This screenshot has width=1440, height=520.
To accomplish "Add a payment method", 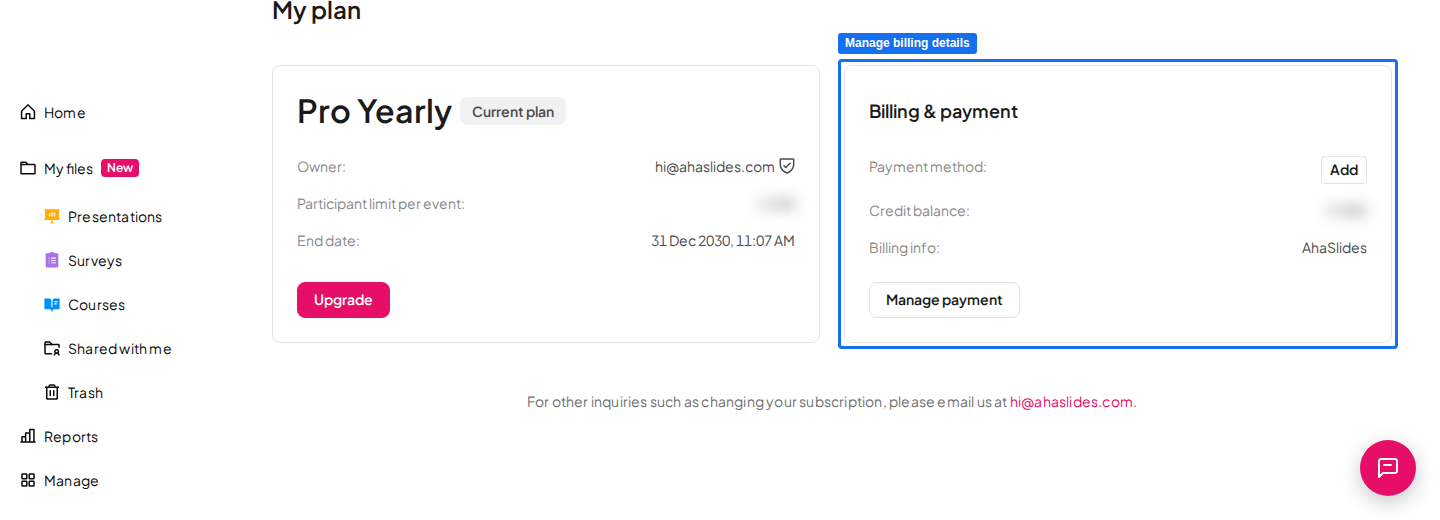I will point(1344,170).
